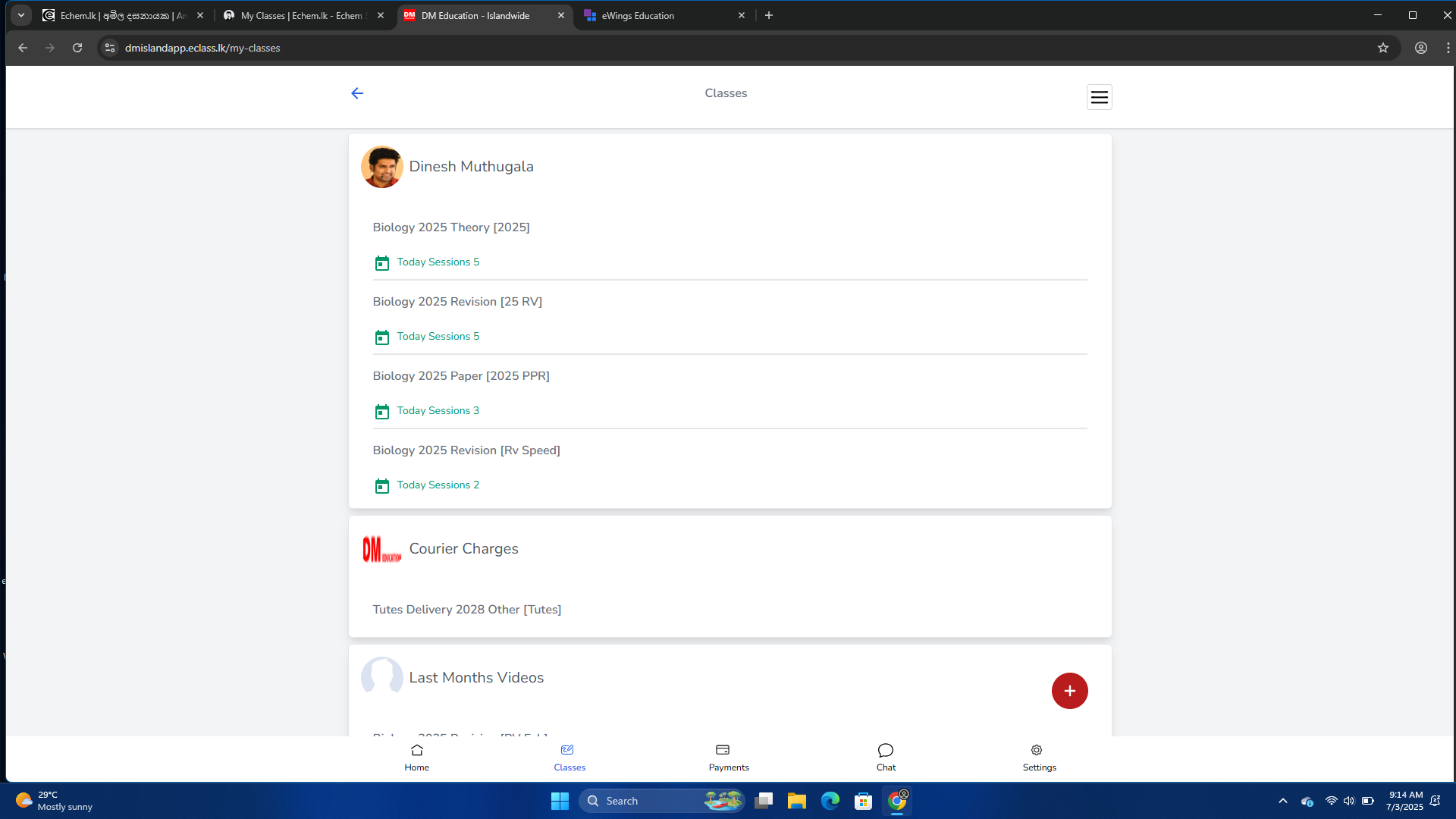This screenshot has width=1456, height=819.
Task: Click calendar icon under Biology 2025 Revision [25 RV]
Action: 382,337
